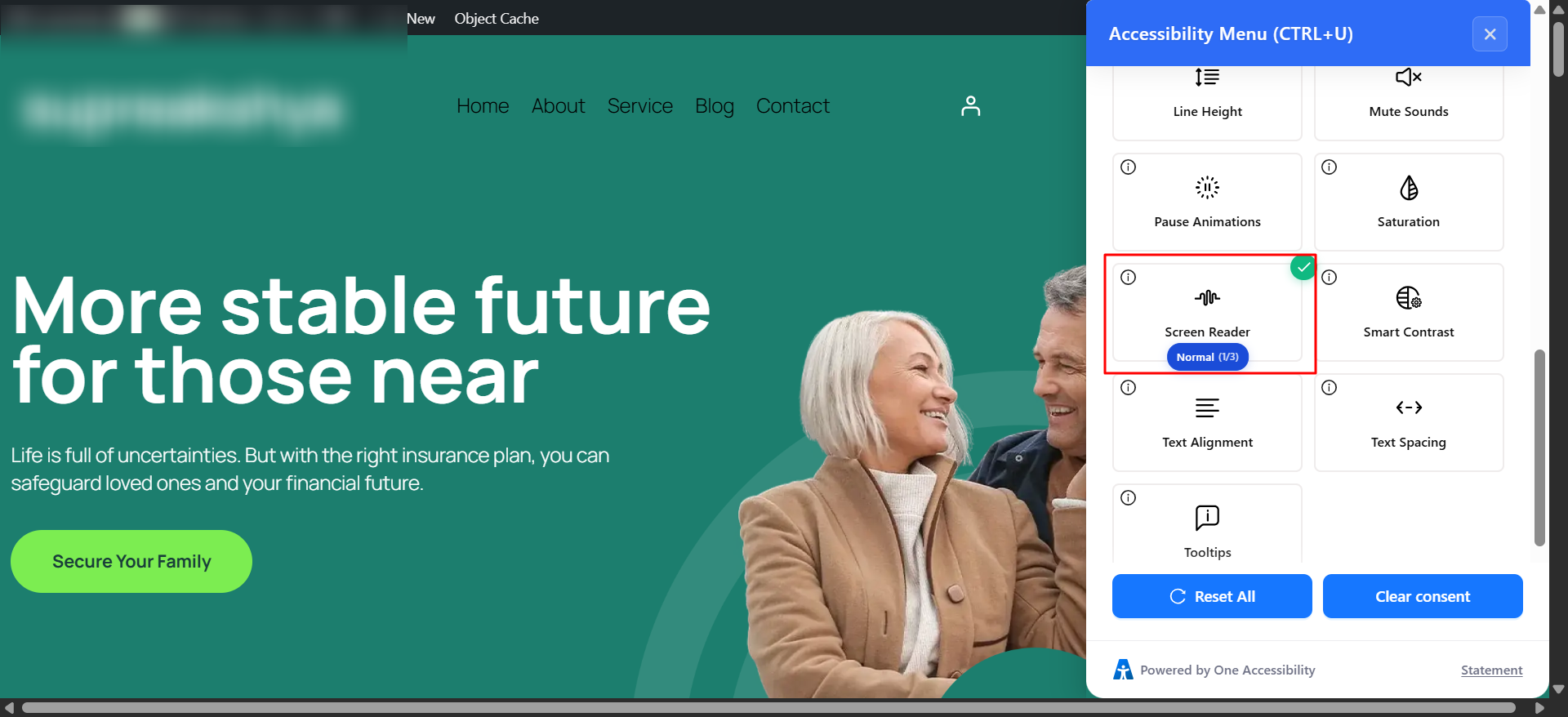Click the Accessibility Menu (CTRL+U) title

(1231, 34)
